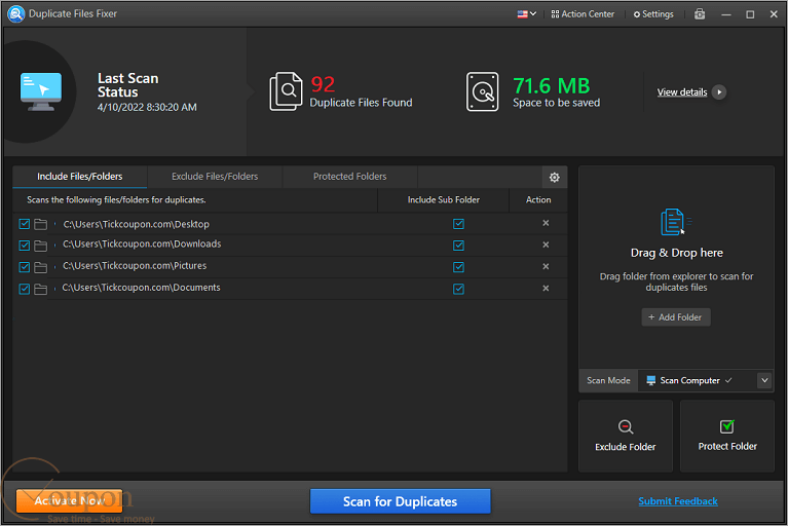This screenshot has height=526, width=788.
Task: Toggle Include Sub Folder for Downloads
Action: coord(458,245)
